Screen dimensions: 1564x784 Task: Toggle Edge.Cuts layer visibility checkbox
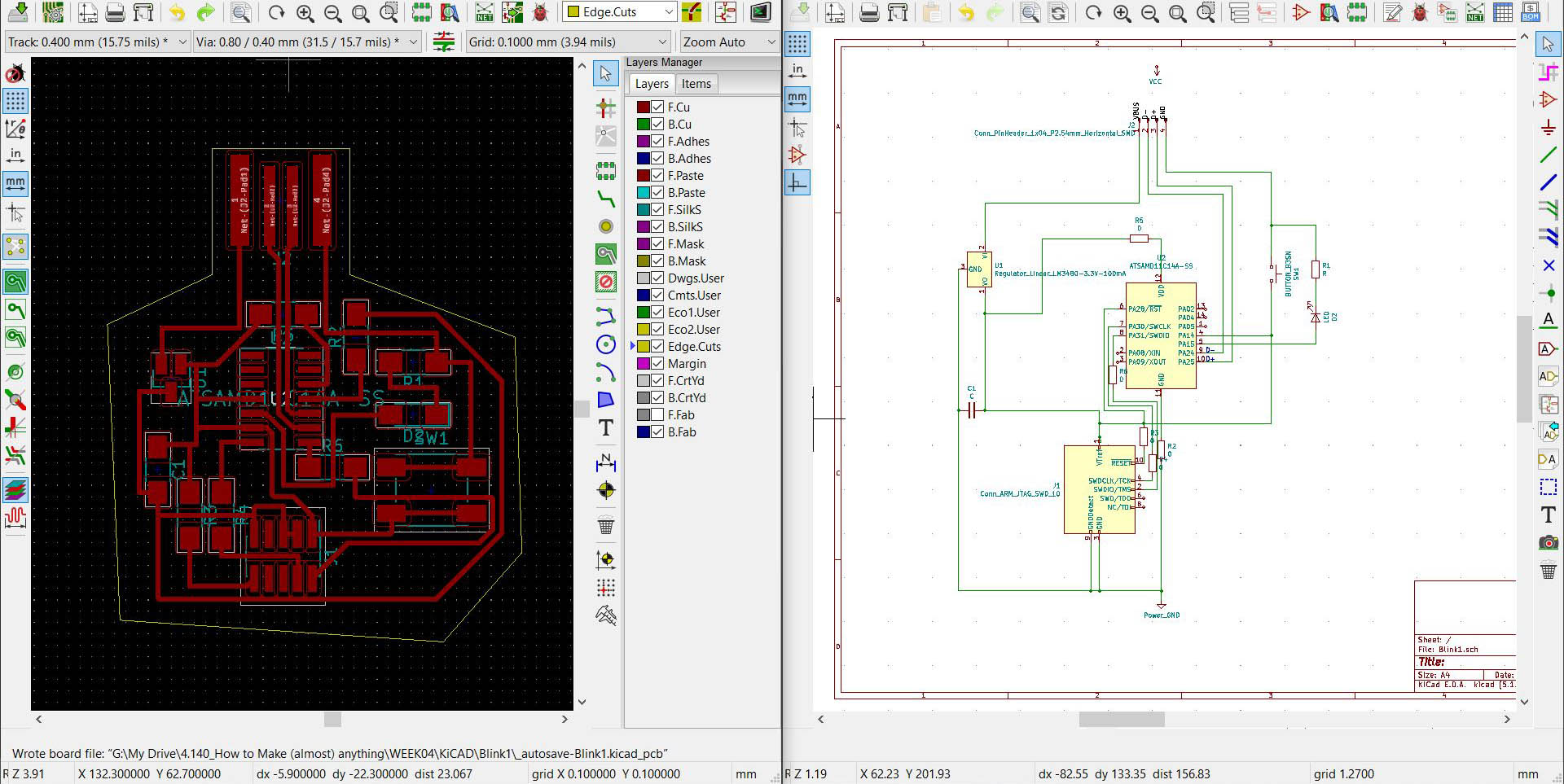[x=657, y=346]
